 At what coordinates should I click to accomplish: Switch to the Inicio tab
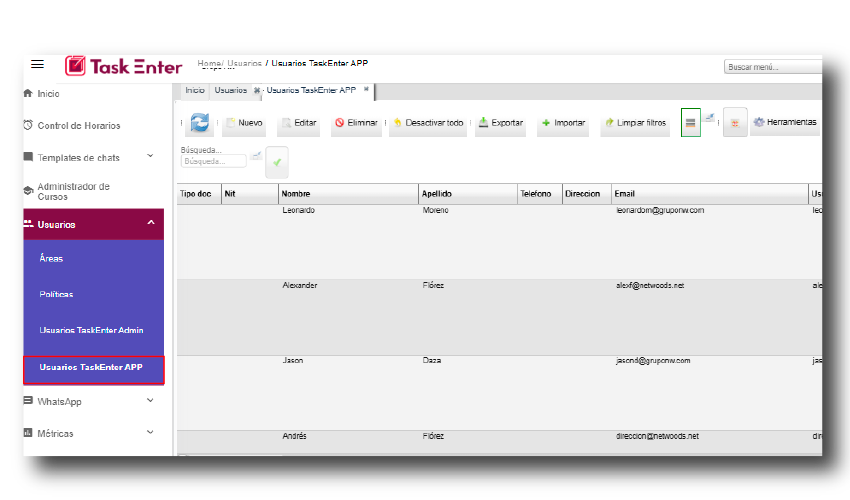(195, 90)
